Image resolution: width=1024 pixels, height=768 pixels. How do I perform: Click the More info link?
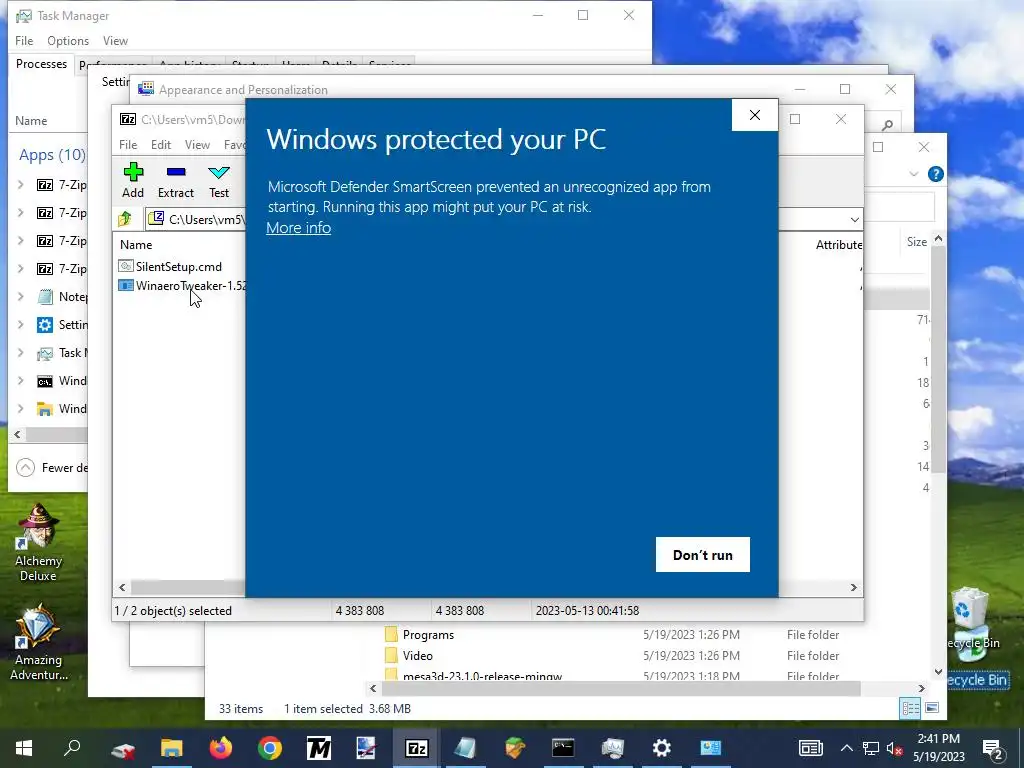(298, 227)
